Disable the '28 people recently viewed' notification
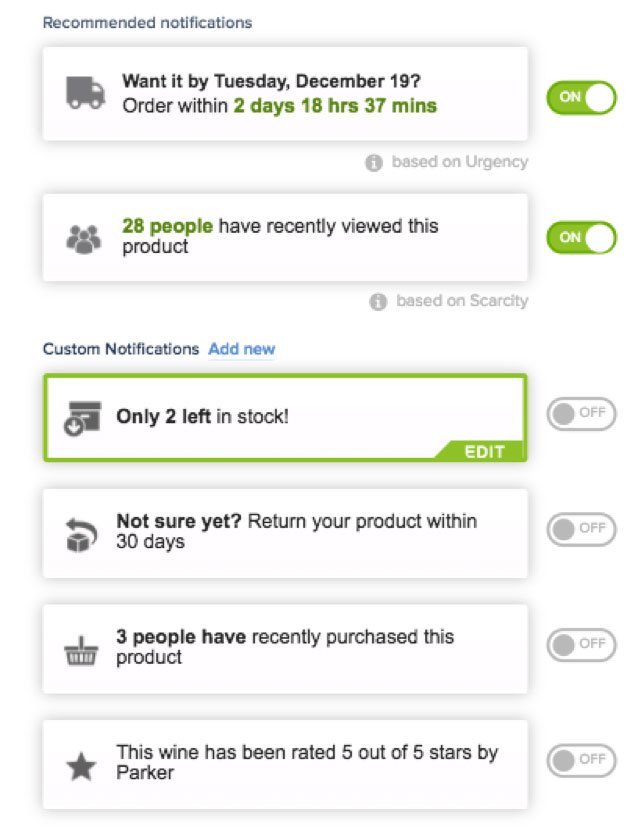This screenshot has width=638, height=834. (581, 237)
